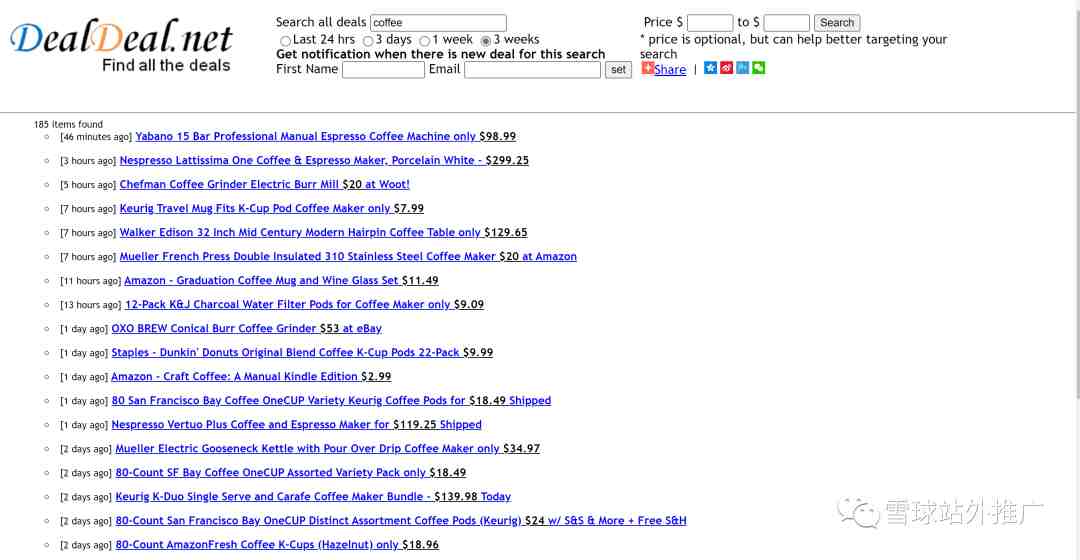The height and width of the screenshot is (560, 1080).
Task: Open Staples Dunkin' Donuts K-Cup Pods deal
Action: point(302,353)
